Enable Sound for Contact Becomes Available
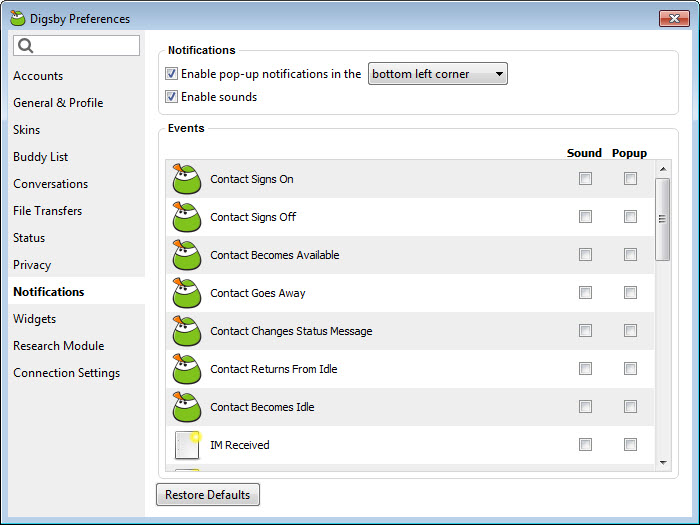The image size is (700, 525). point(585,254)
